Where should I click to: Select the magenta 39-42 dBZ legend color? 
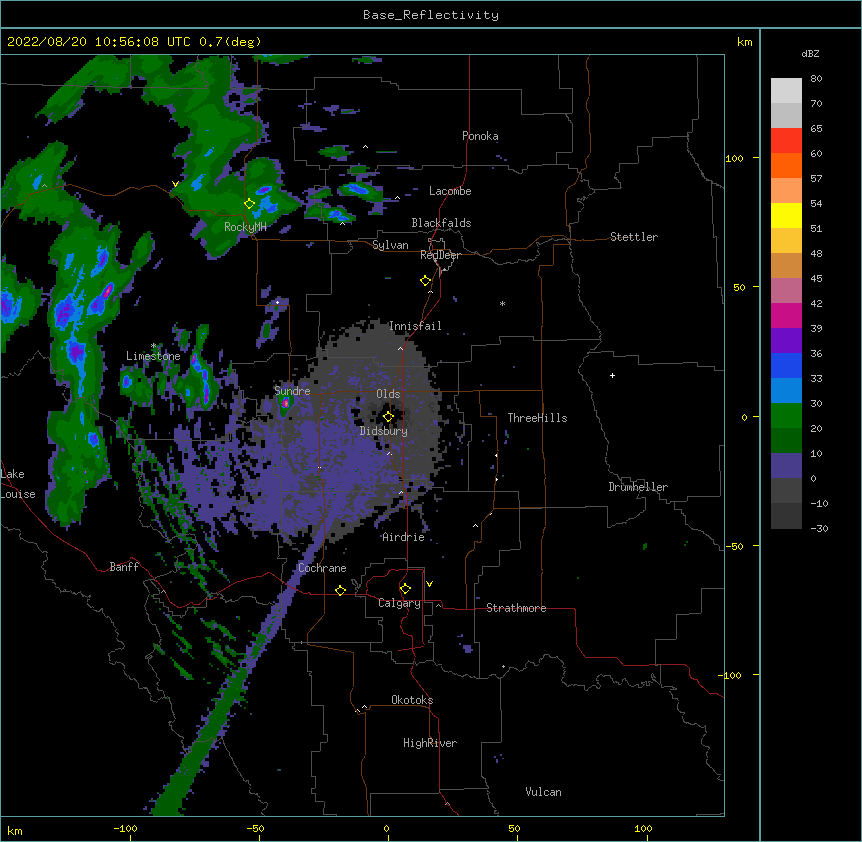click(x=786, y=315)
